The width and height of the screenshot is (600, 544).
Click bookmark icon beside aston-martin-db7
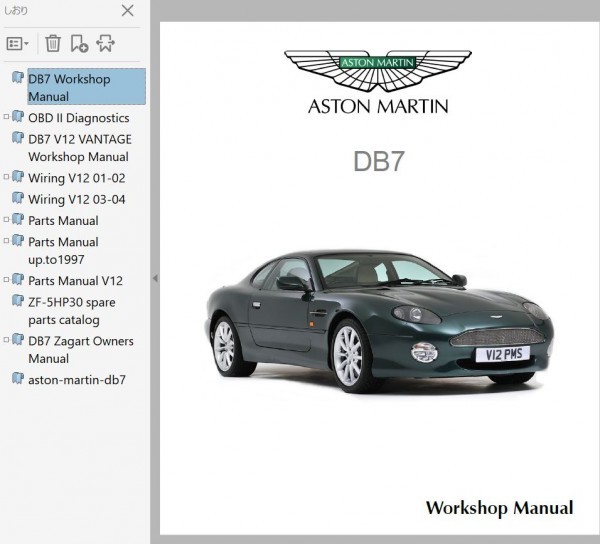point(18,378)
